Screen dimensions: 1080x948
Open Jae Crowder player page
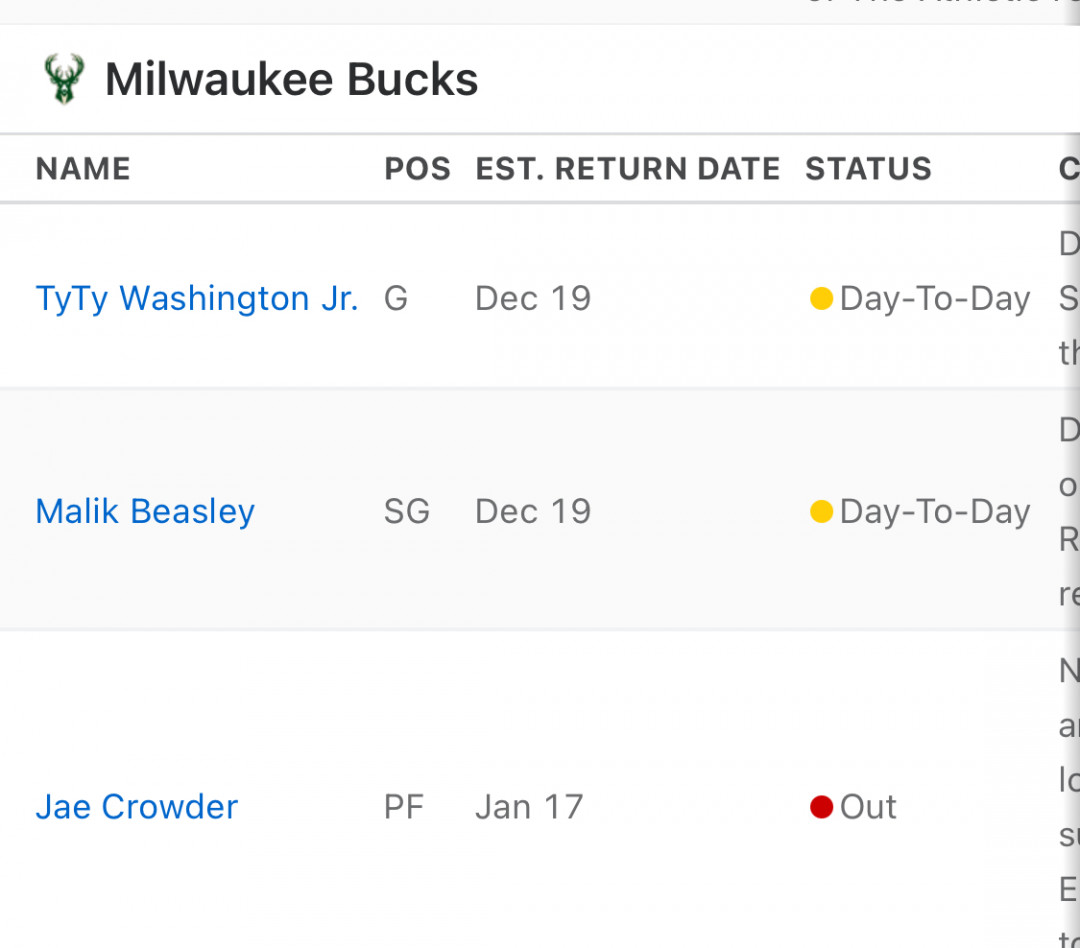coord(137,807)
